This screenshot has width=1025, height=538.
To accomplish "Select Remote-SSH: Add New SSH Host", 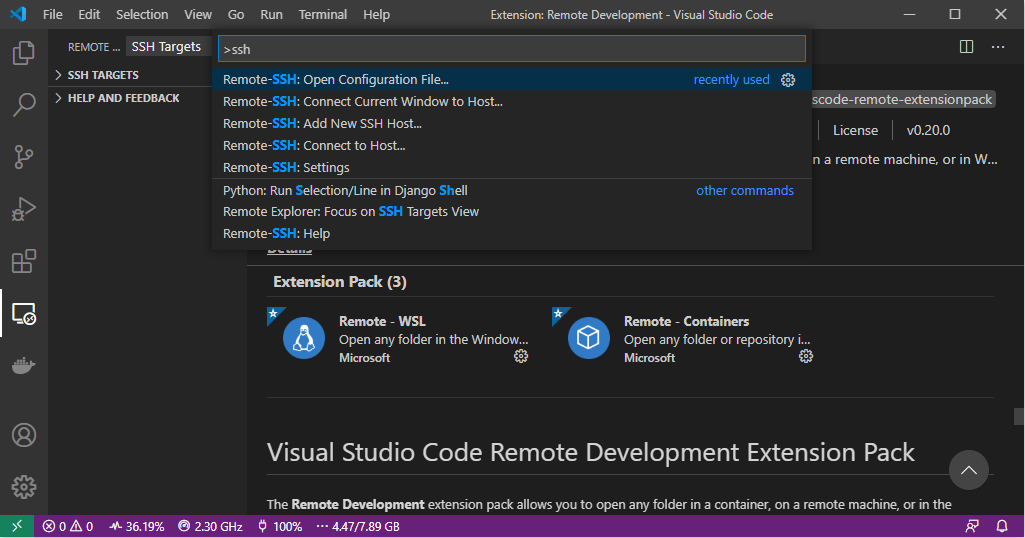I will coord(511,124).
